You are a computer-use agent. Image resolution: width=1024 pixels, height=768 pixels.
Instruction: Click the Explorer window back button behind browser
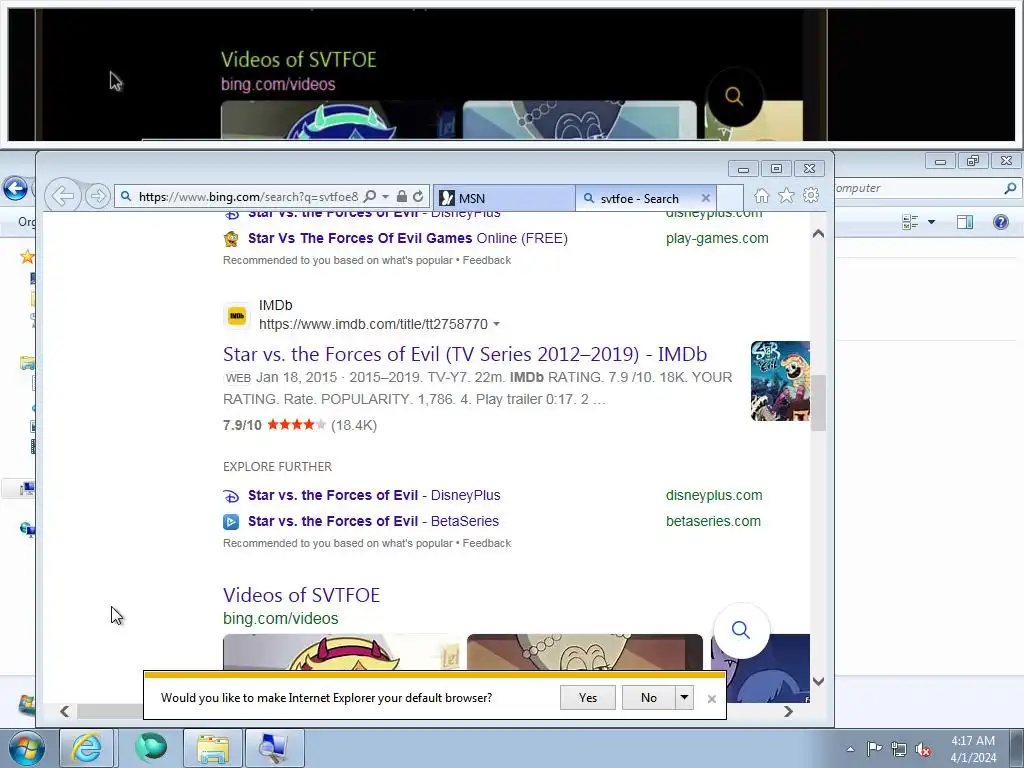pos(14,189)
